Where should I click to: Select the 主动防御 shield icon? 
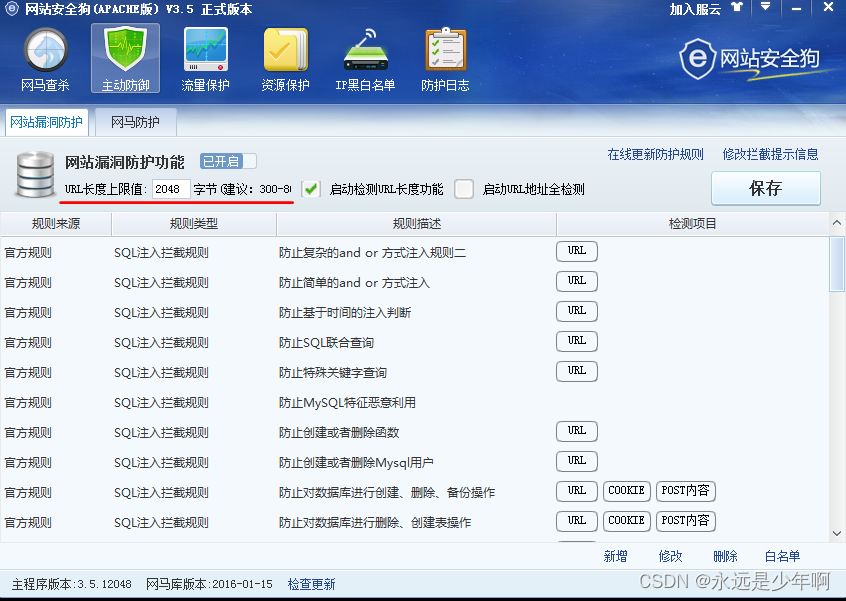tap(125, 58)
